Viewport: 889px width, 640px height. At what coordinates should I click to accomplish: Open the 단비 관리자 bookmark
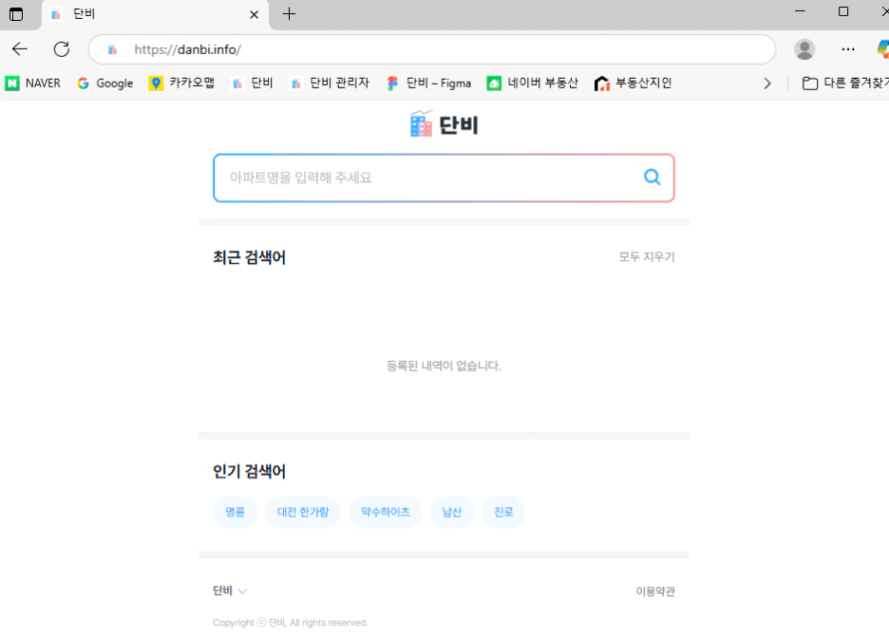329,83
